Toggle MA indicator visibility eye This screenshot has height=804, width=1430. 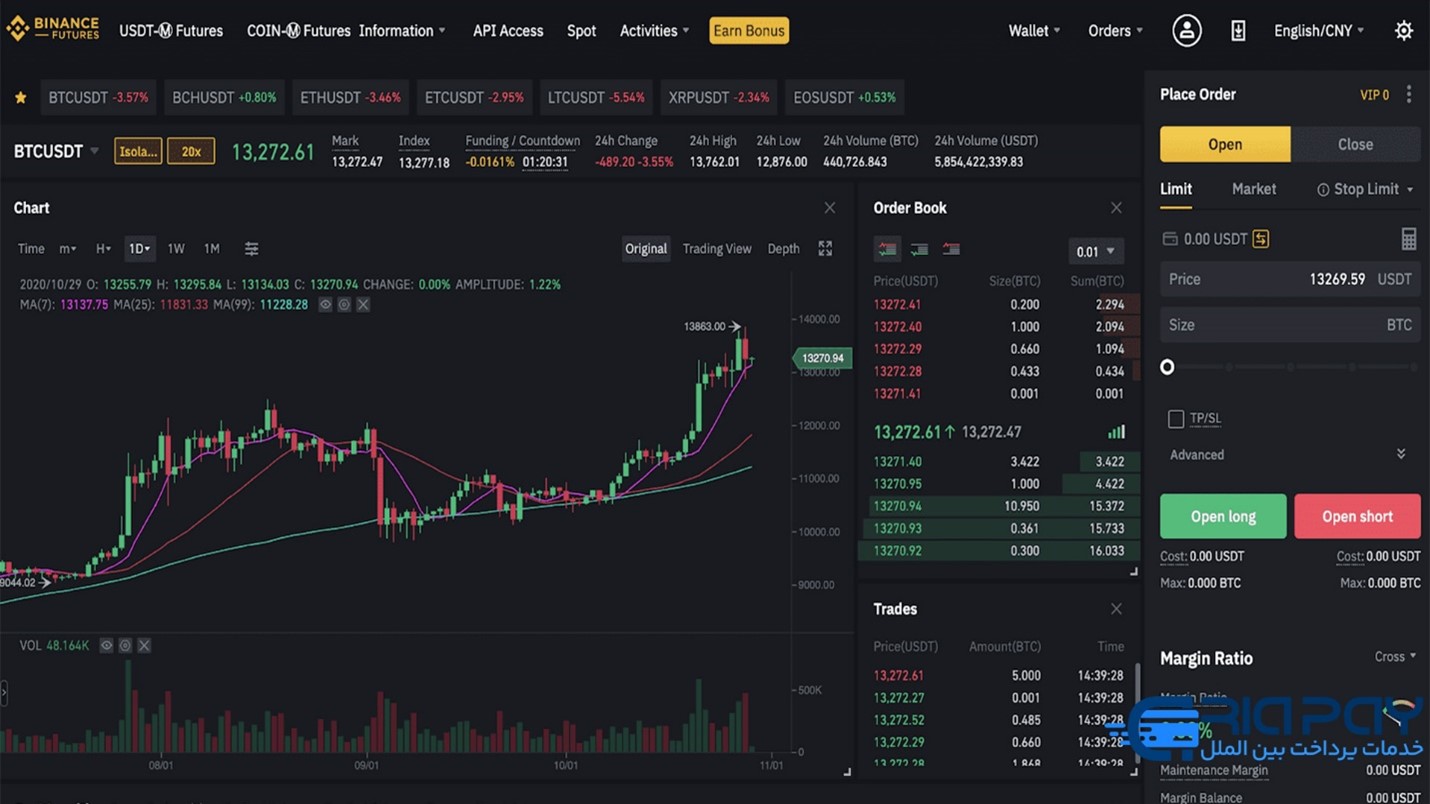[325, 305]
